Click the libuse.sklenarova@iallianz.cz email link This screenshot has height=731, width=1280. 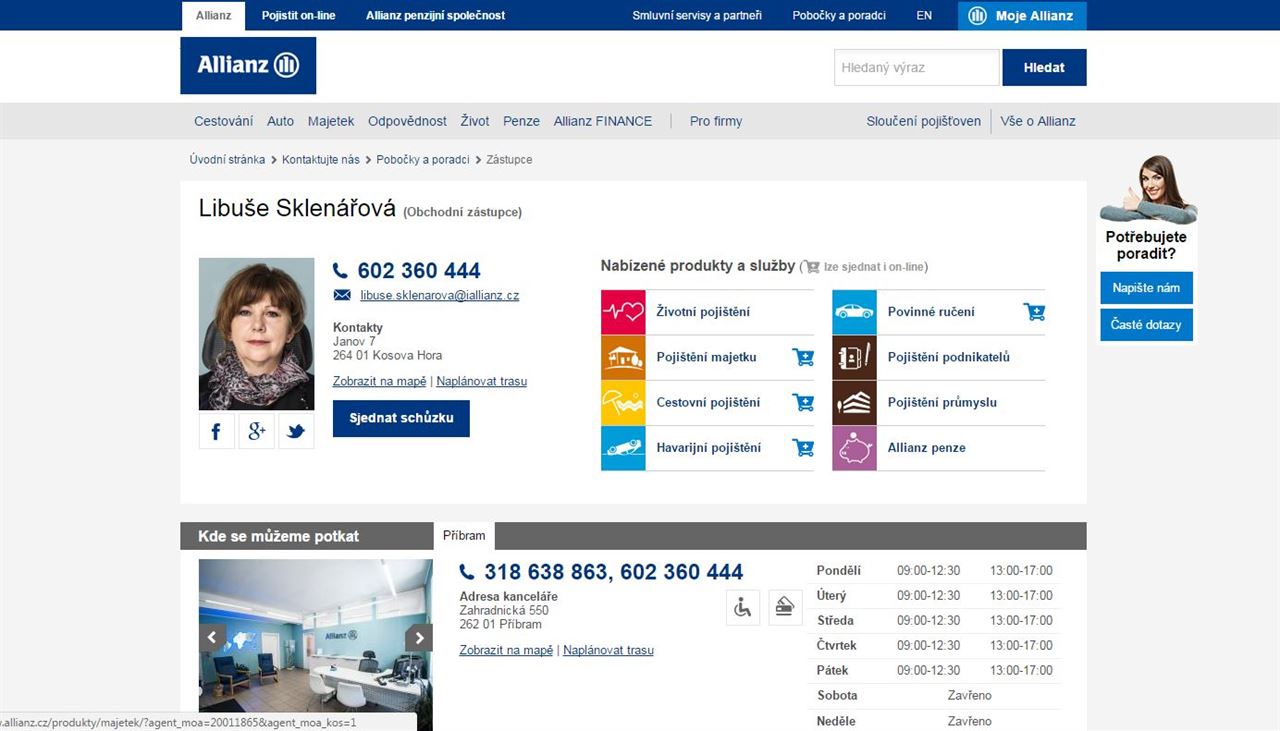(x=440, y=295)
